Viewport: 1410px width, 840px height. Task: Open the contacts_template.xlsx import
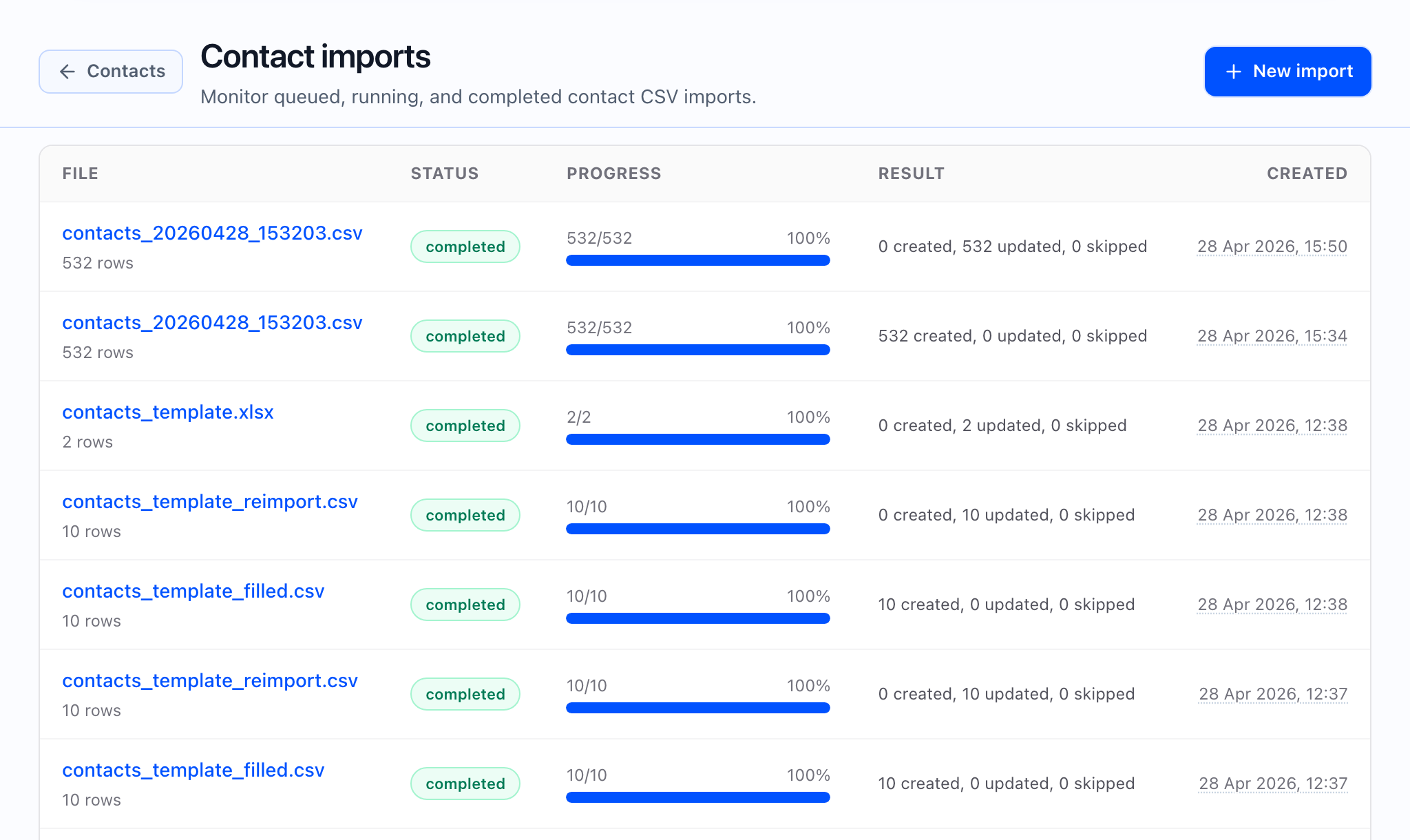tap(168, 412)
